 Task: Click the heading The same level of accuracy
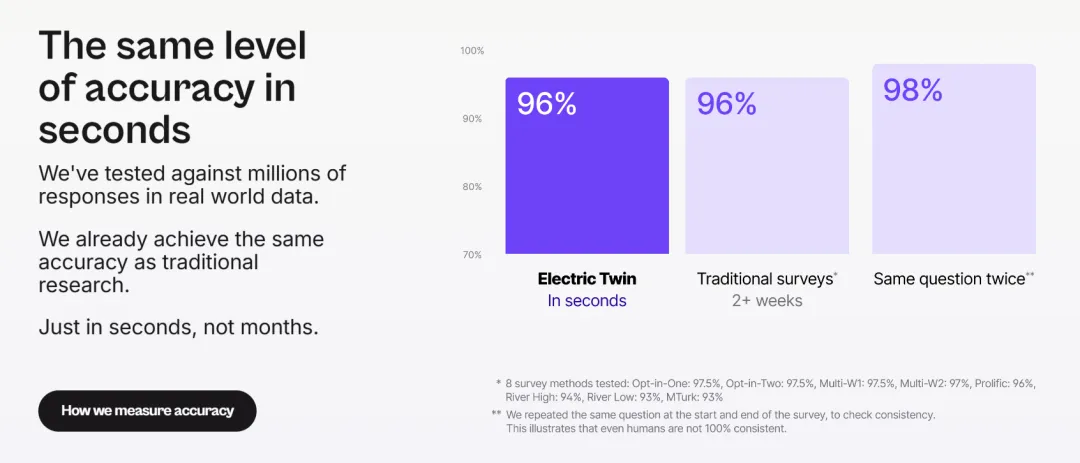tap(172, 88)
